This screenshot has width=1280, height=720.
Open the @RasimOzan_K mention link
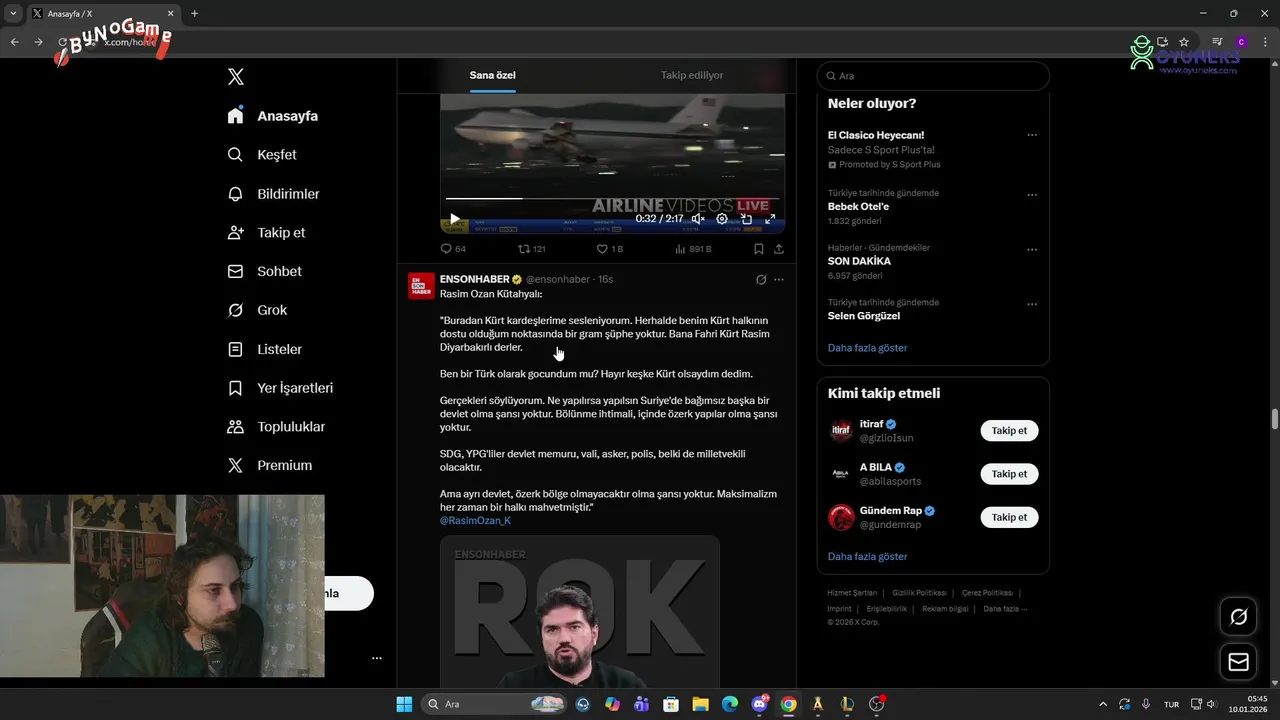(475, 521)
